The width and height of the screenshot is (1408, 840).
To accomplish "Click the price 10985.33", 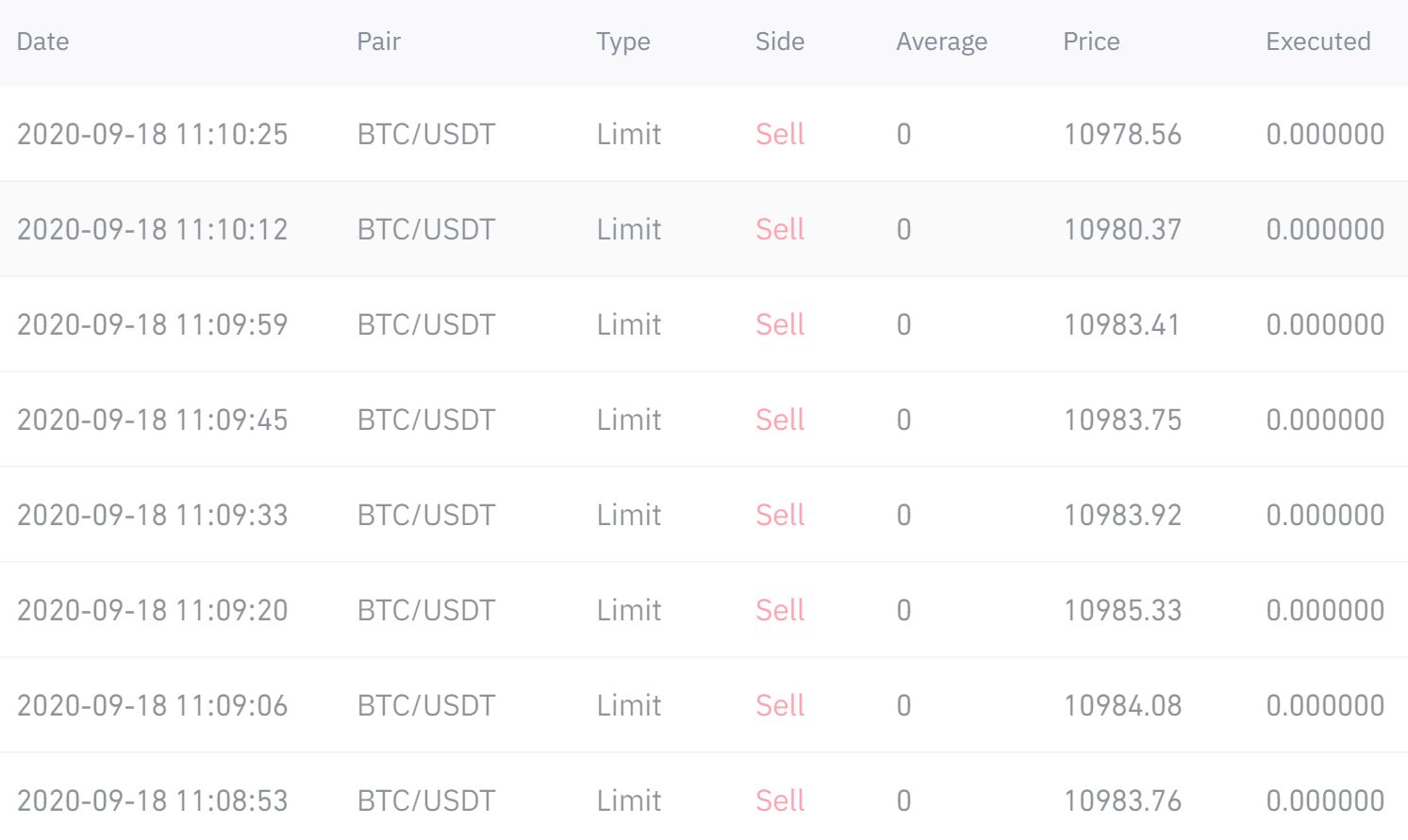I will click(1122, 610).
